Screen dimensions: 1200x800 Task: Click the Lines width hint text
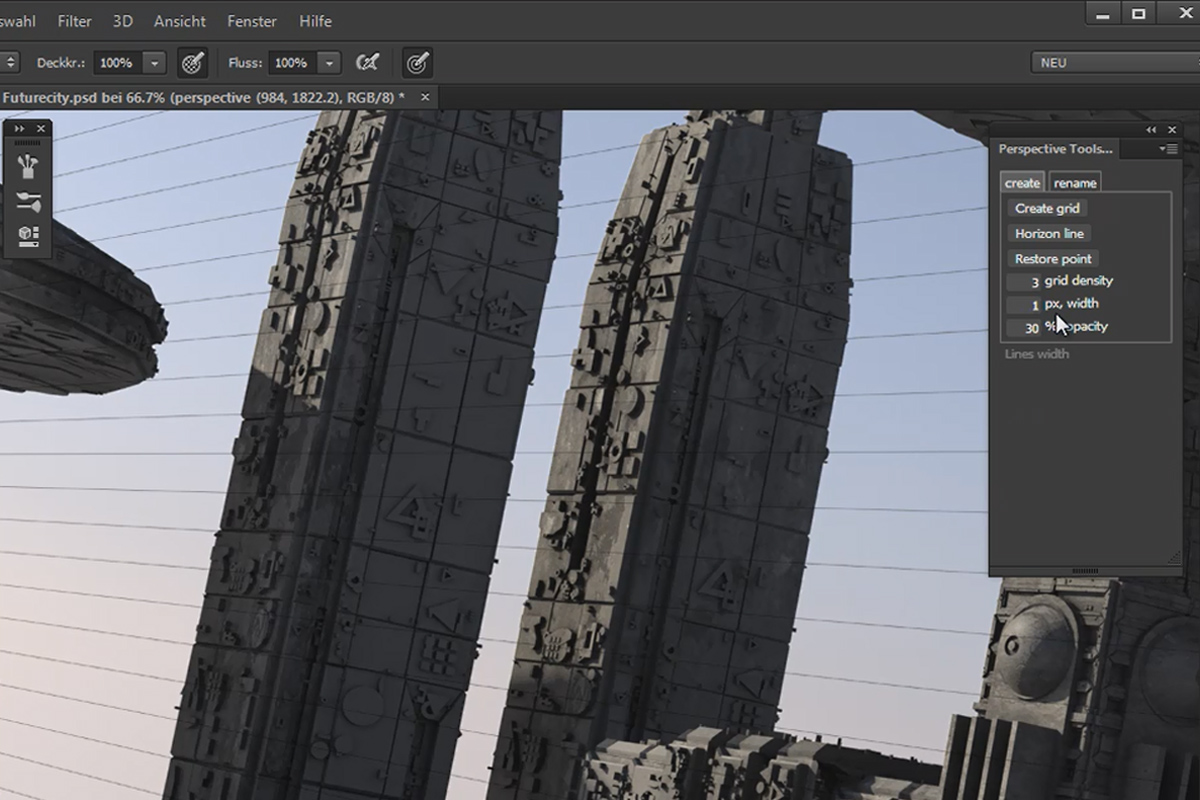(1036, 354)
